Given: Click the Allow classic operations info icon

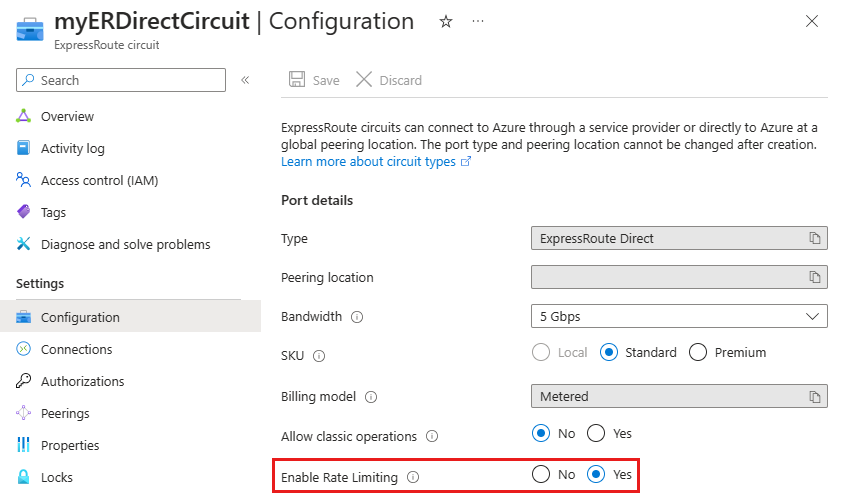Looking at the screenshot, I should point(432,437).
